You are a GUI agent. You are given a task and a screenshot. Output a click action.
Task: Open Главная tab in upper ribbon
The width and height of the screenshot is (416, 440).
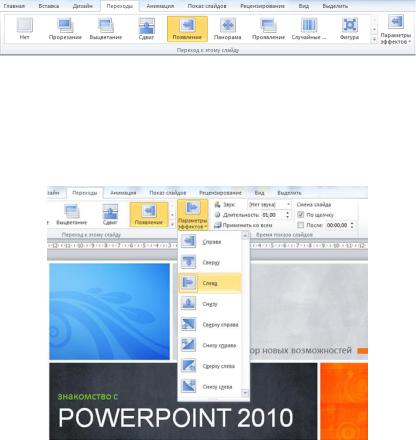tap(14, 6)
